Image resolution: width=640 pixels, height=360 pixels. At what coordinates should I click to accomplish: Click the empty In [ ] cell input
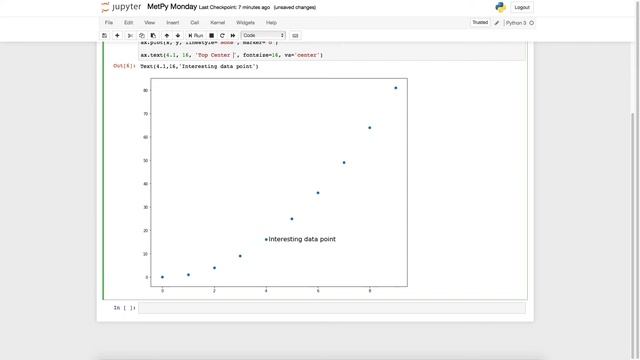point(332,308)
